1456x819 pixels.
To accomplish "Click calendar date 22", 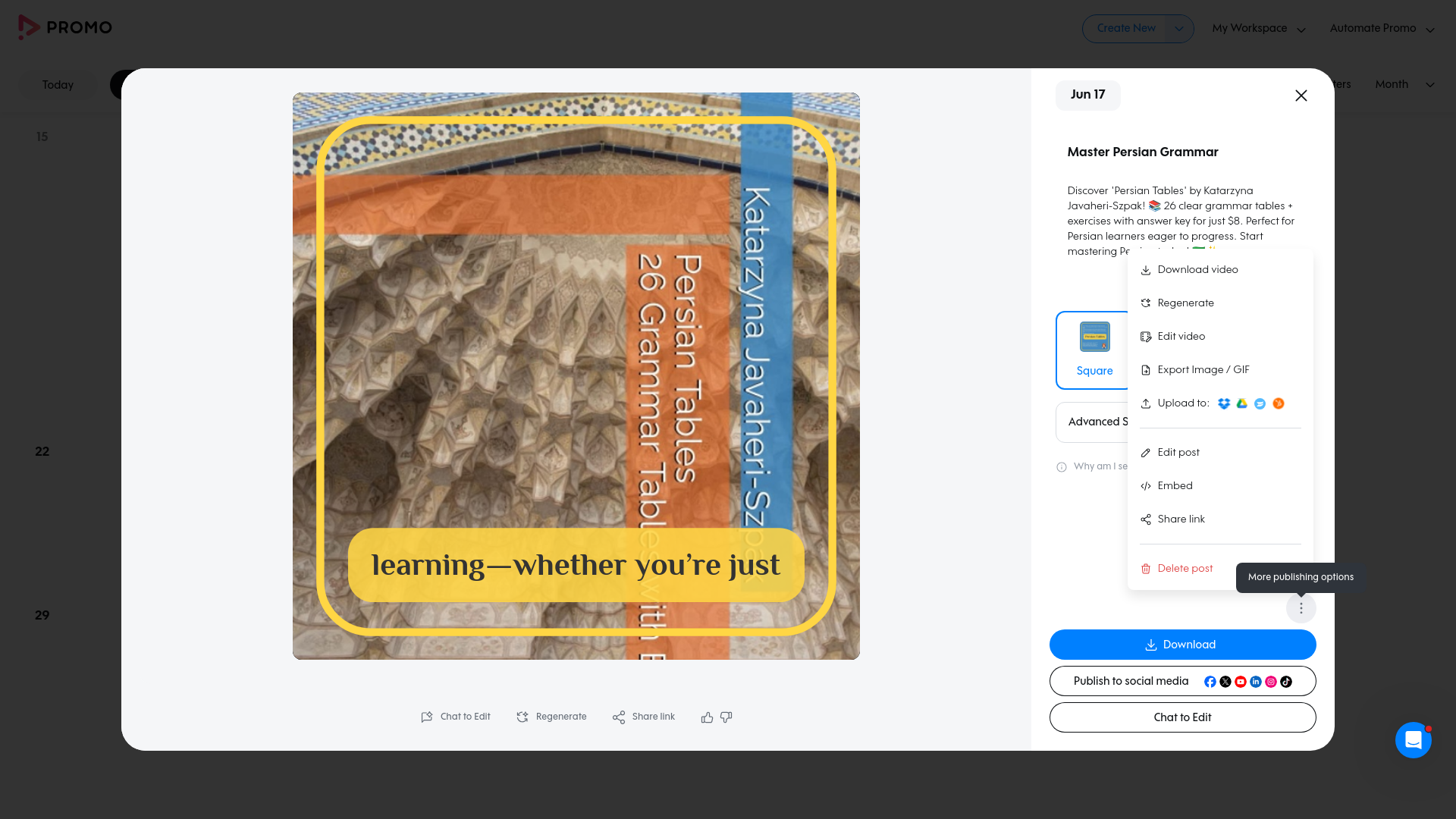I will point(42,452).
